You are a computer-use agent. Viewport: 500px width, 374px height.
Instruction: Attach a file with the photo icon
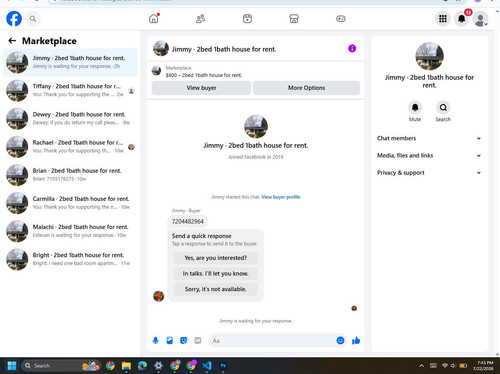pos(170,340)
